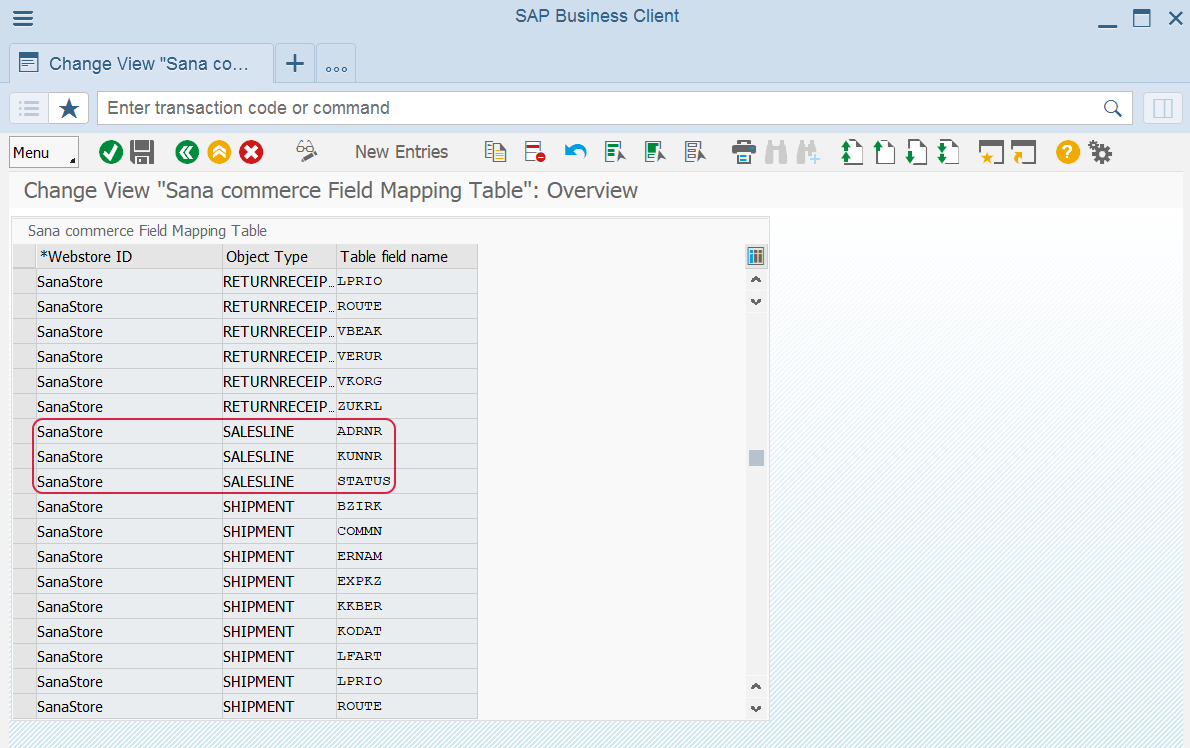The height and width of the screenshot is (748, 1190).
Task: Go to next page icon
Action: pos(917,152)
